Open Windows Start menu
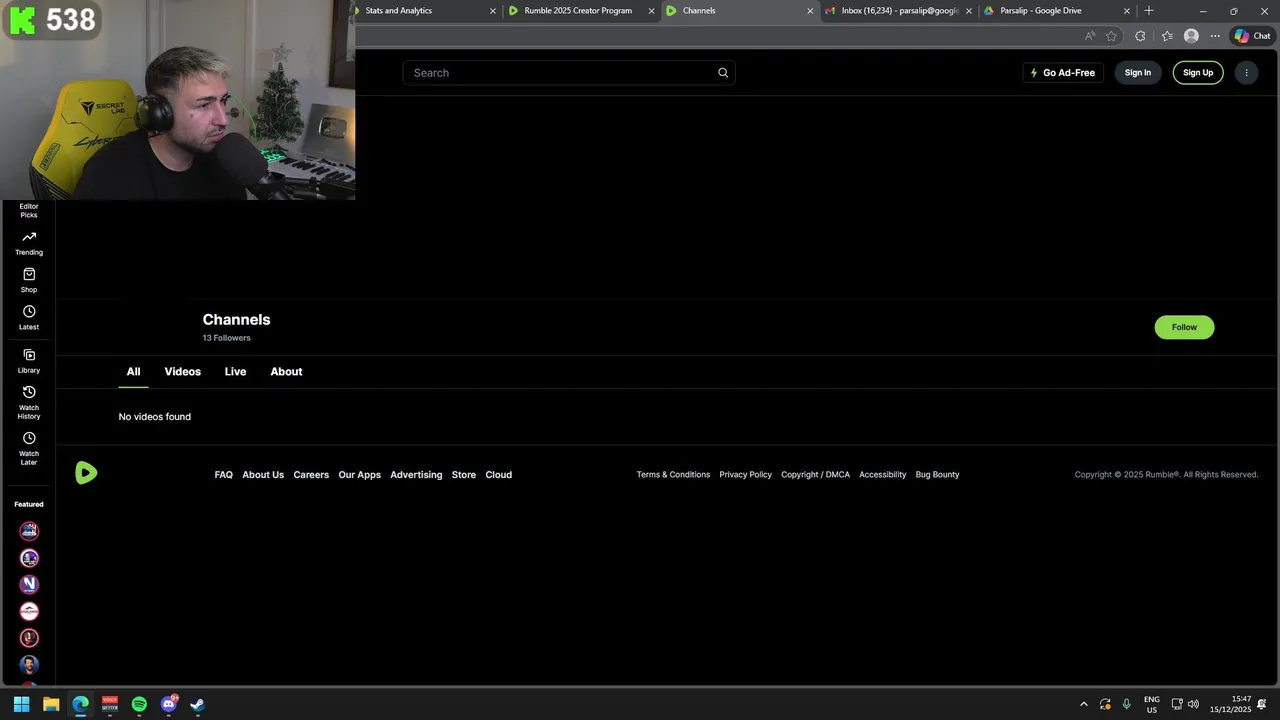 click(21, 704)
